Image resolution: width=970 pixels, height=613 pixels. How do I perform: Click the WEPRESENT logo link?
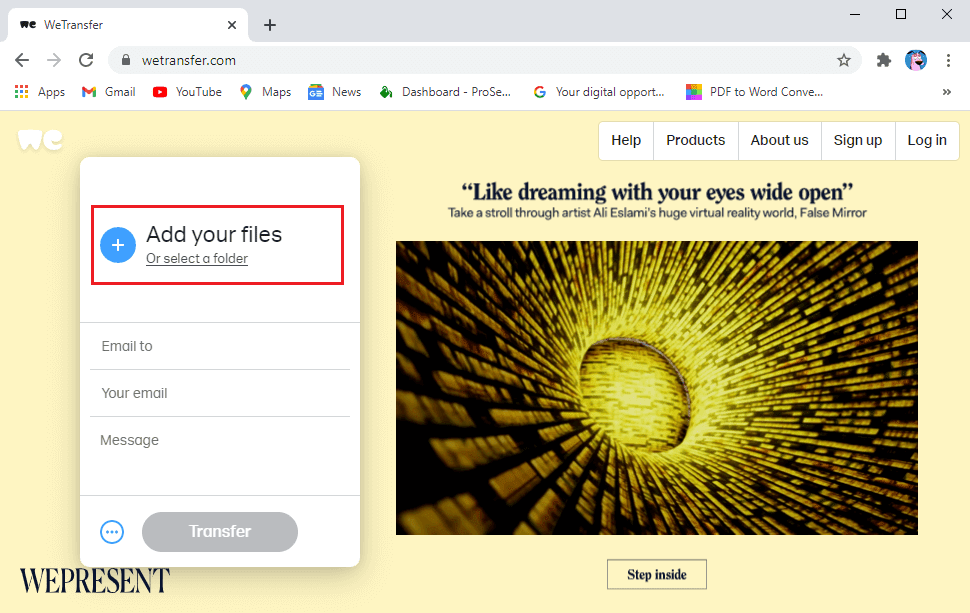pos(94,581)
